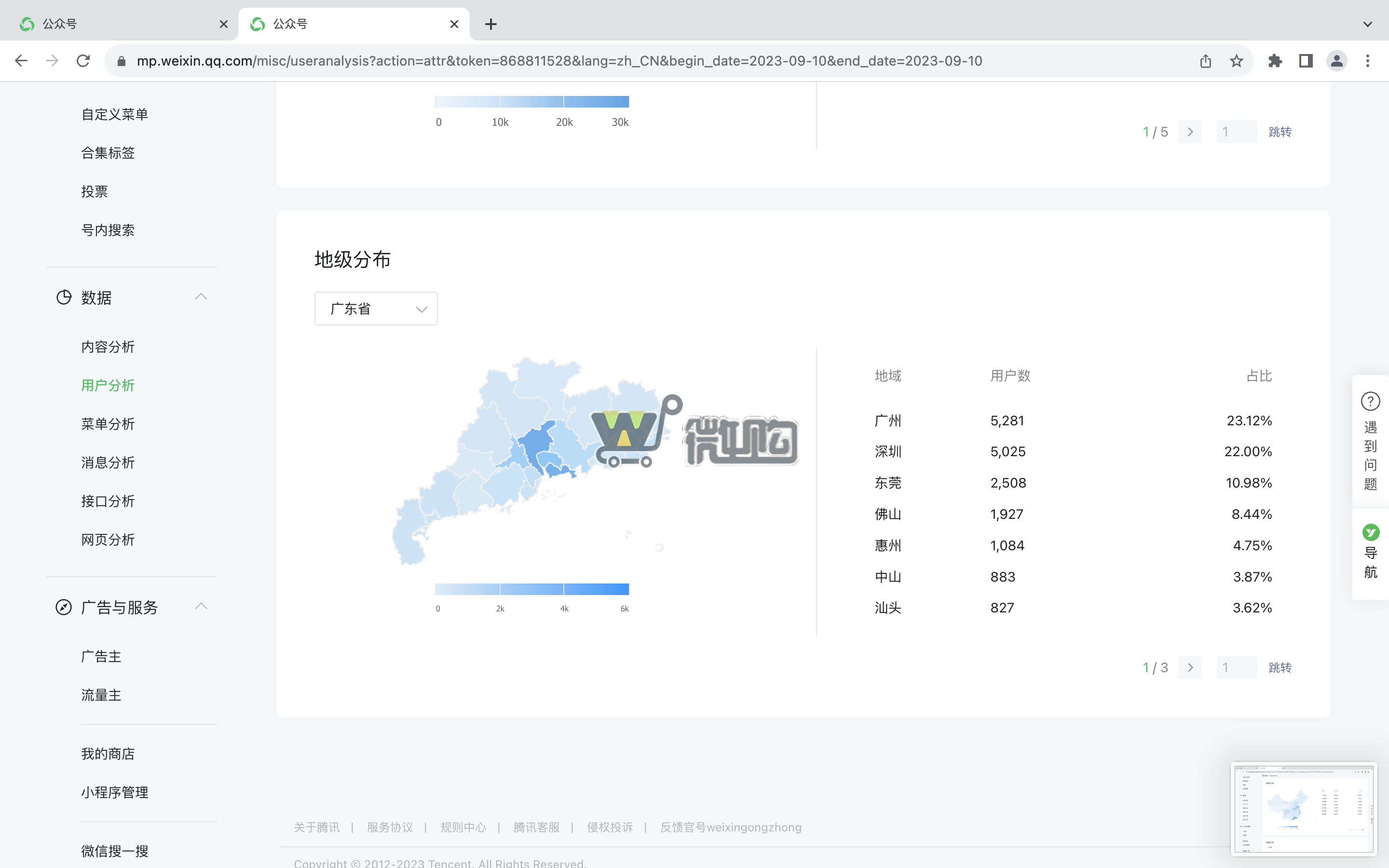Open the side panel icon near extensions
The width and height of the screenshot is (1389, 868).
click(1305, 60)
